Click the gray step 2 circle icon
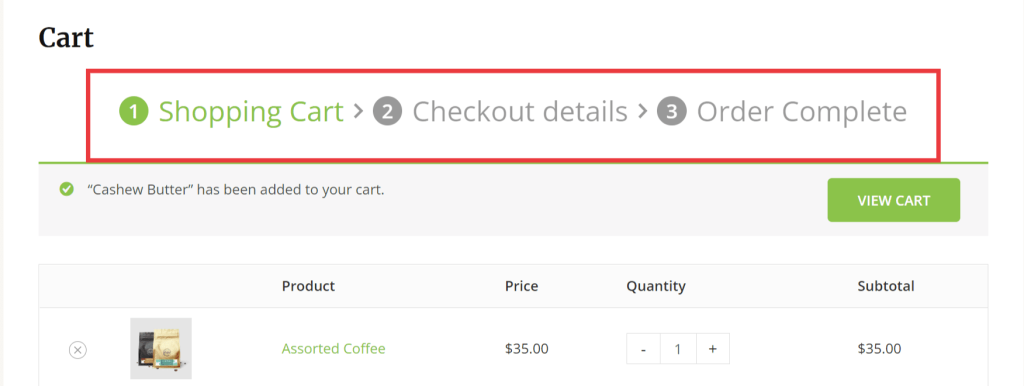The width and height of the screenshot is (1024, 386). (x=387, y=112)
